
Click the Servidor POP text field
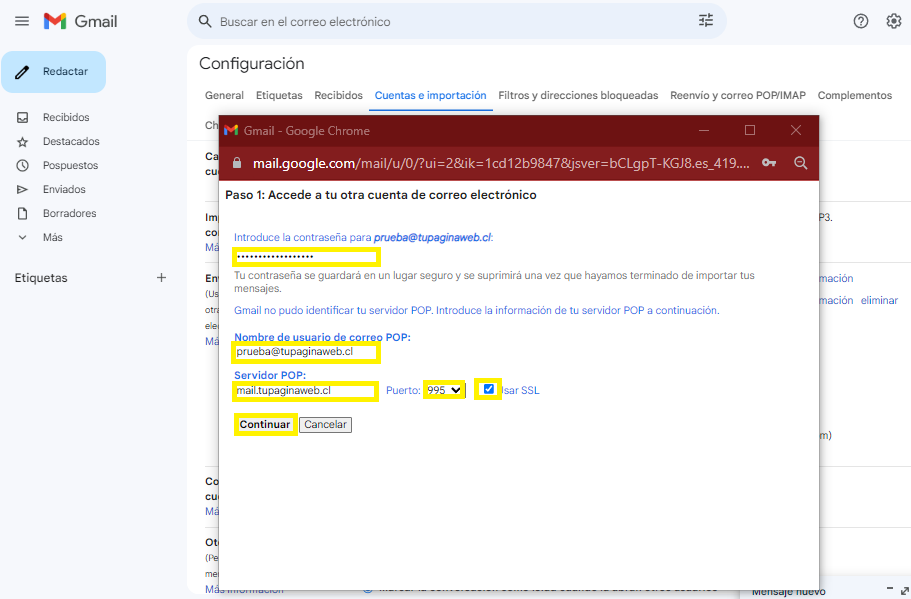305,391
